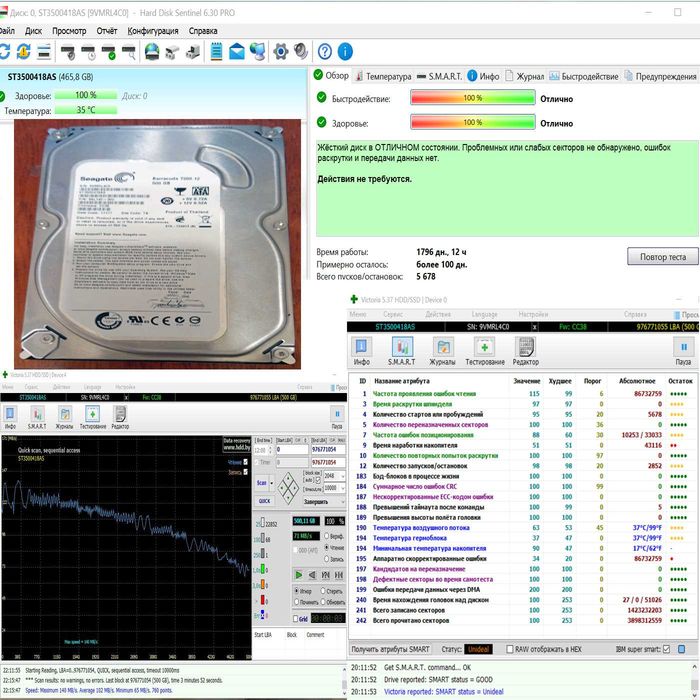700x700 pixels.
Task: Open the Завершить dropdown
Action: click(x=324, y=502)
